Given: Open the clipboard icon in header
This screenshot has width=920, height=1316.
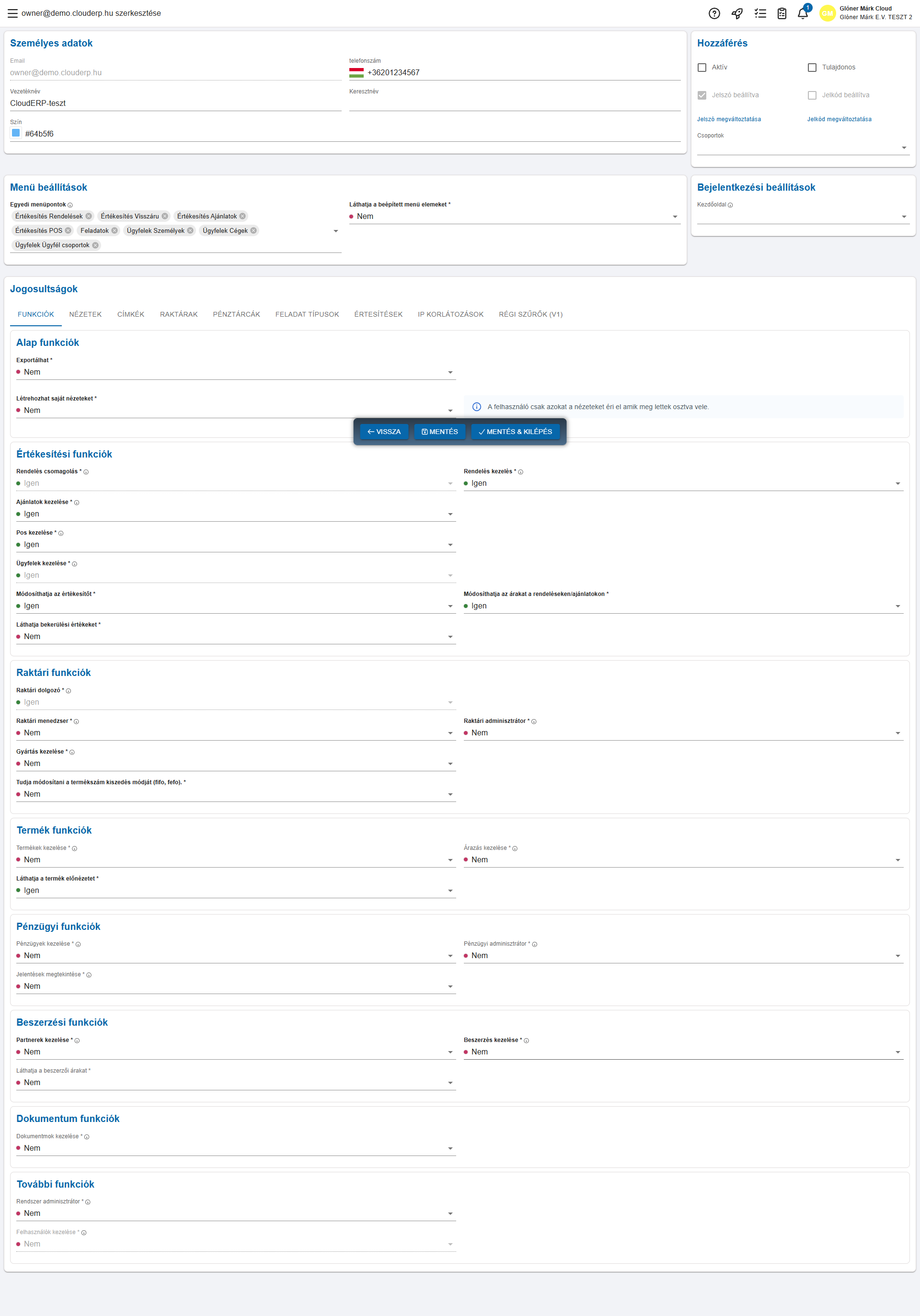Looking at the screenshot, I should tap(782, 13).
